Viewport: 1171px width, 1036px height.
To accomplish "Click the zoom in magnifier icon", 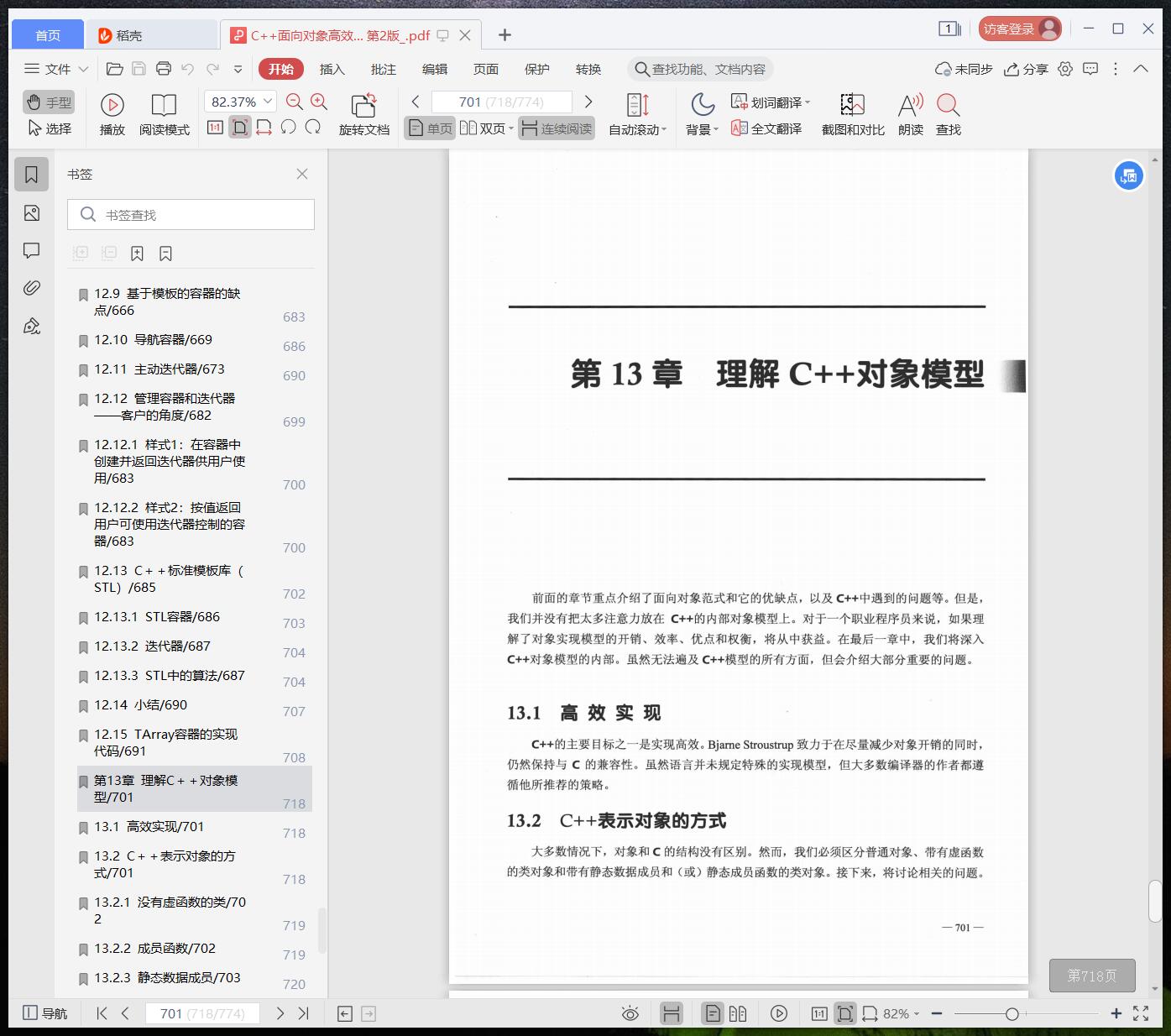I will tap(319, 102).
